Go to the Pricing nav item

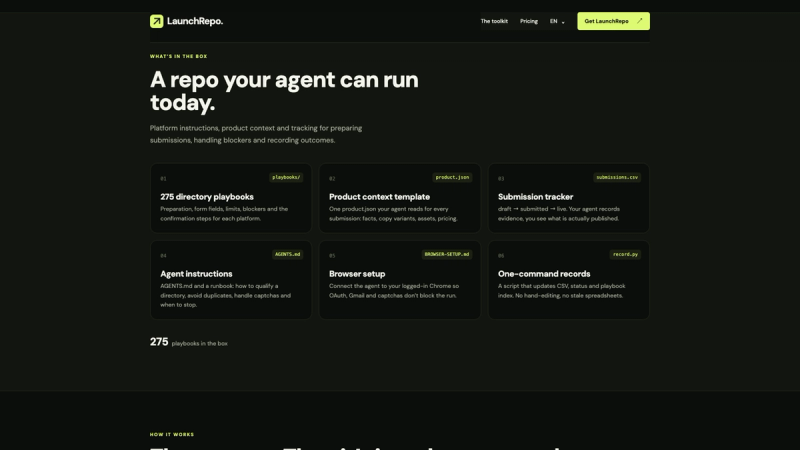click(529, 21)
